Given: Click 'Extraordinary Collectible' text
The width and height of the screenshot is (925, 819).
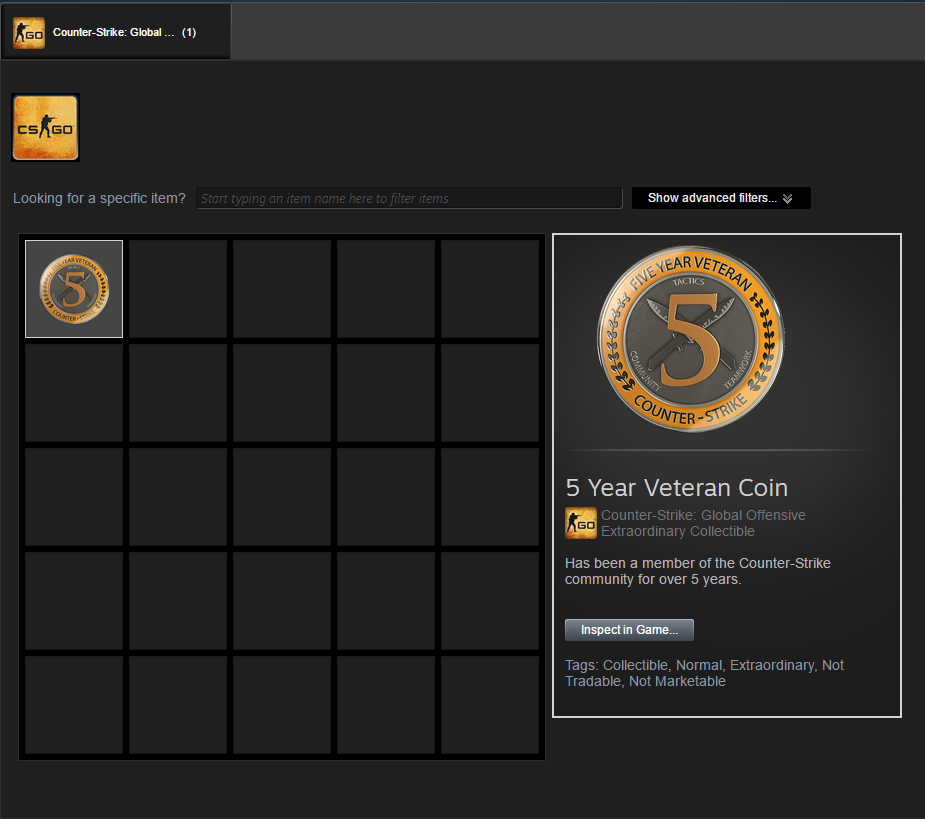Looking at the screenshot, I should pos(678,531).
